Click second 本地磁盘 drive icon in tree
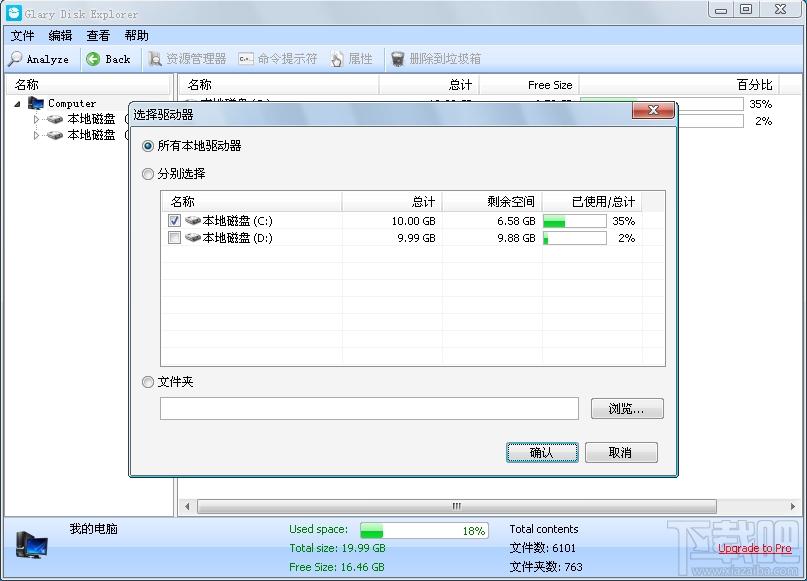Screen dimensions: 807x581 point(55,135)
